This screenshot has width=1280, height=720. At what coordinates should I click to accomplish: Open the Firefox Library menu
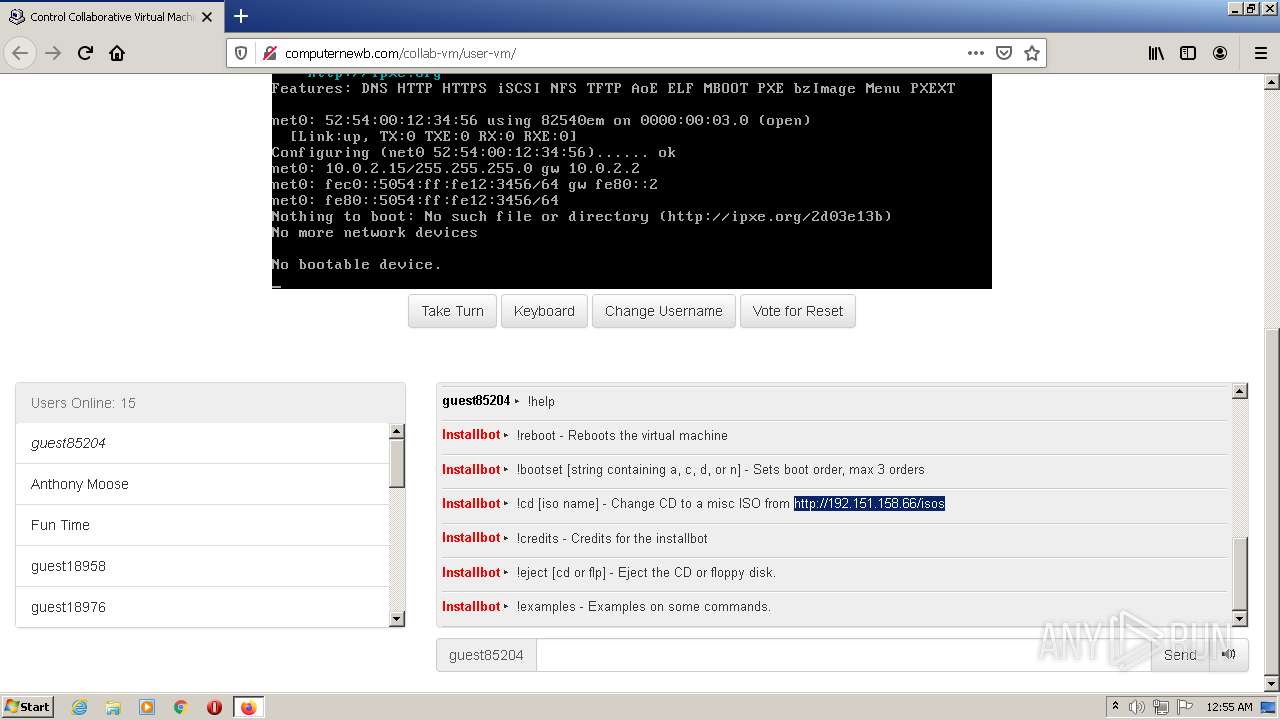point(1156,53)
